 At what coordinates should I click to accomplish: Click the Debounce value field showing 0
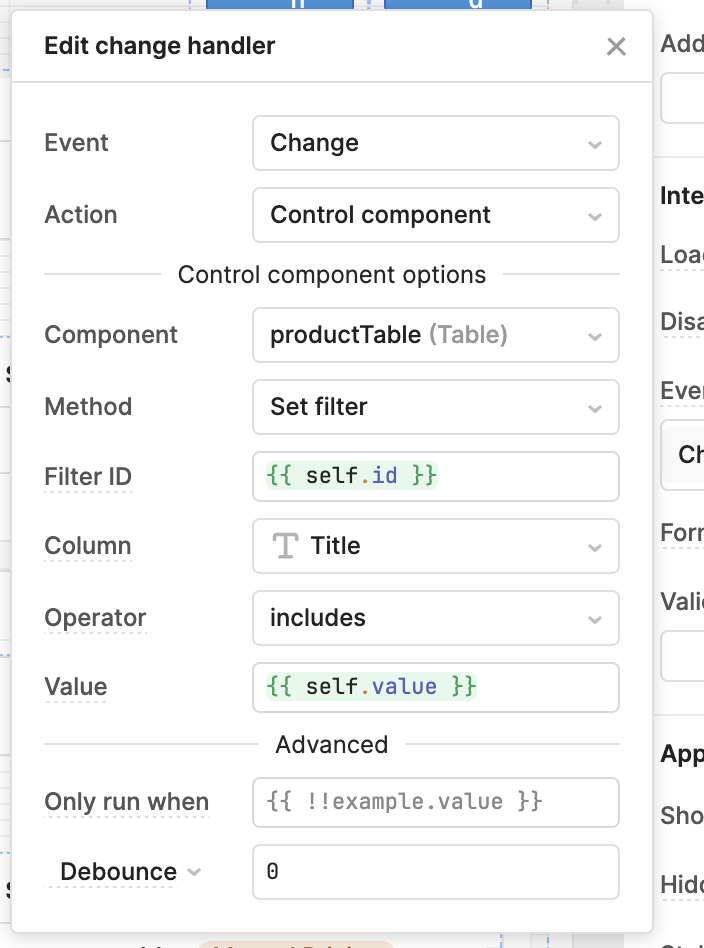tap(435, 872)
